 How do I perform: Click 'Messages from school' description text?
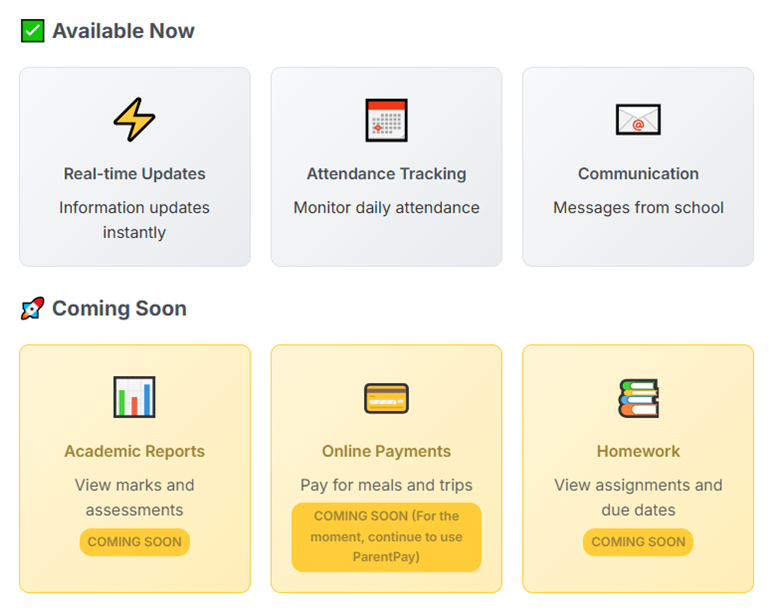(x=638, y=208)
